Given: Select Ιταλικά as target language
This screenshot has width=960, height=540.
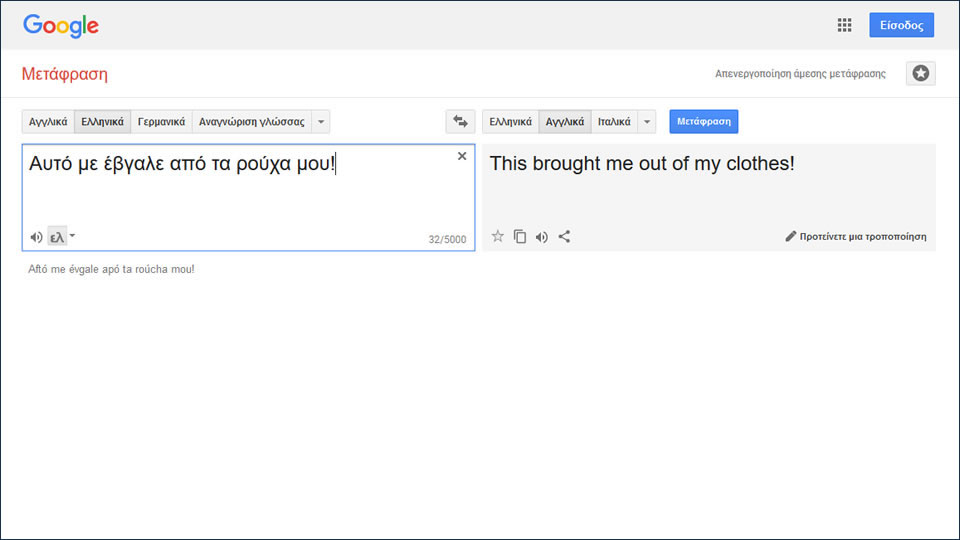Looking at the screenshot, I should [614, 121].
